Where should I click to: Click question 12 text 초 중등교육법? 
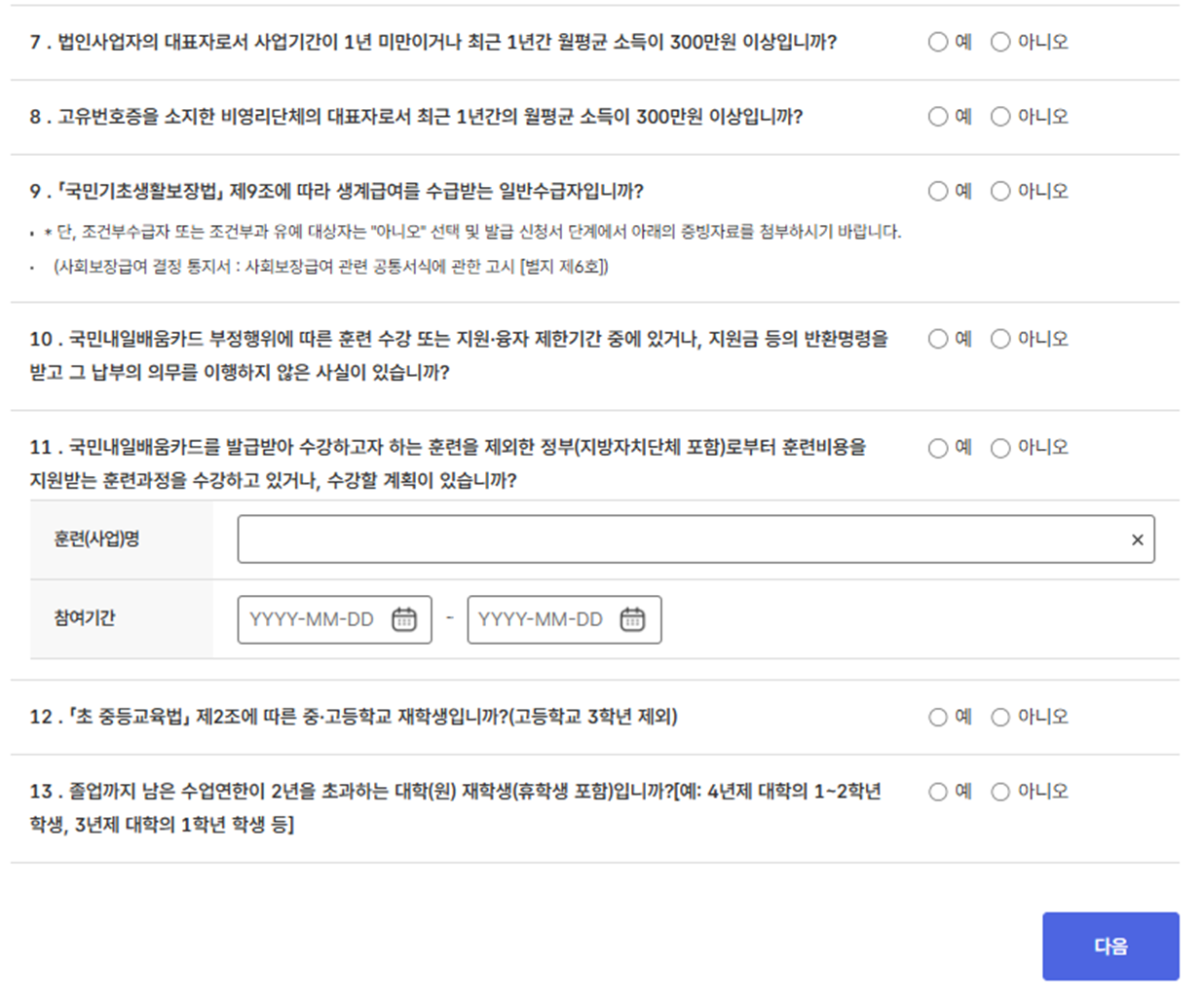click(x=354, y=717)
